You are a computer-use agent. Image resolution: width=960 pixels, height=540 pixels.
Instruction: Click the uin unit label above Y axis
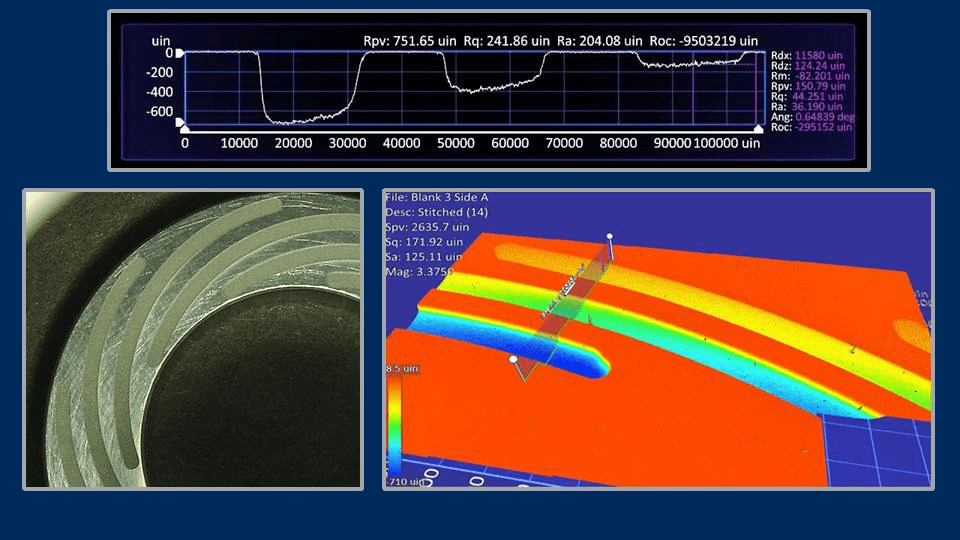pos(160,40)
